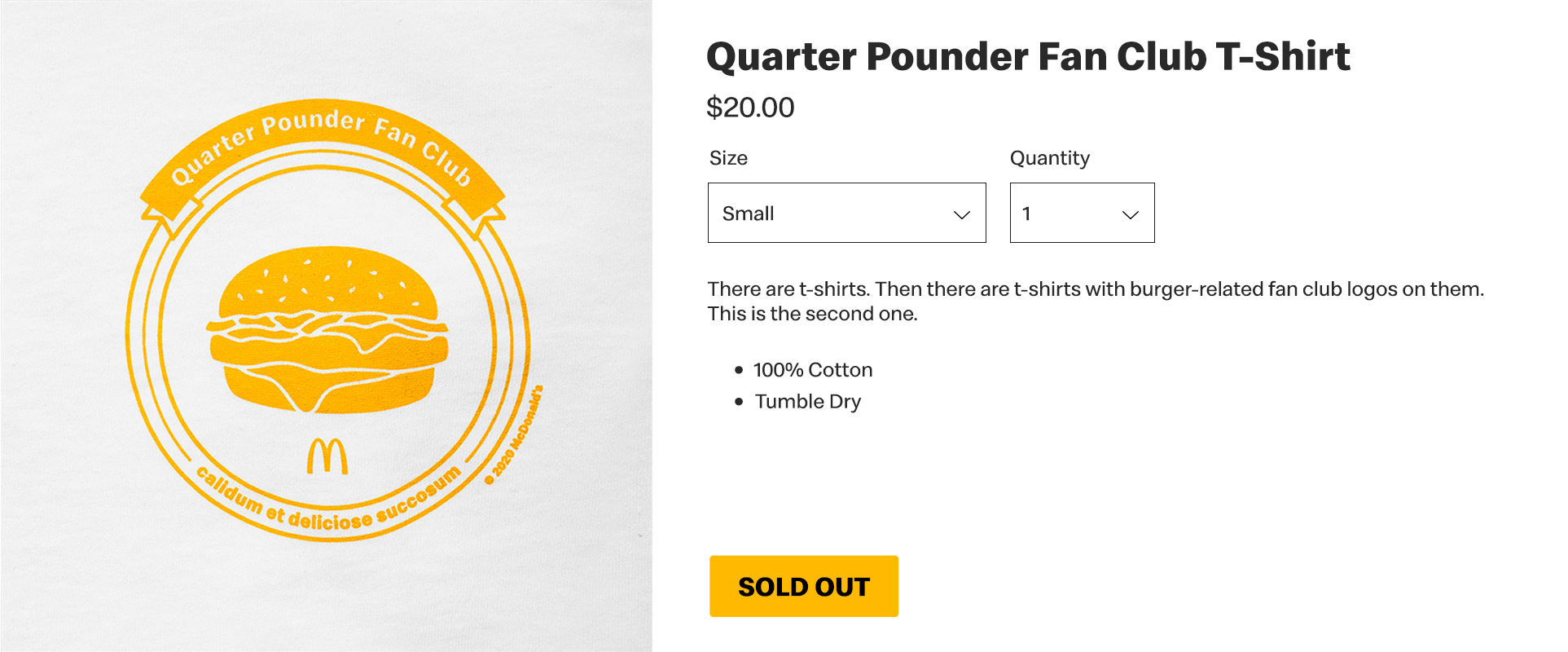Click the golden arches logo on shirt

tap(327, 456)
